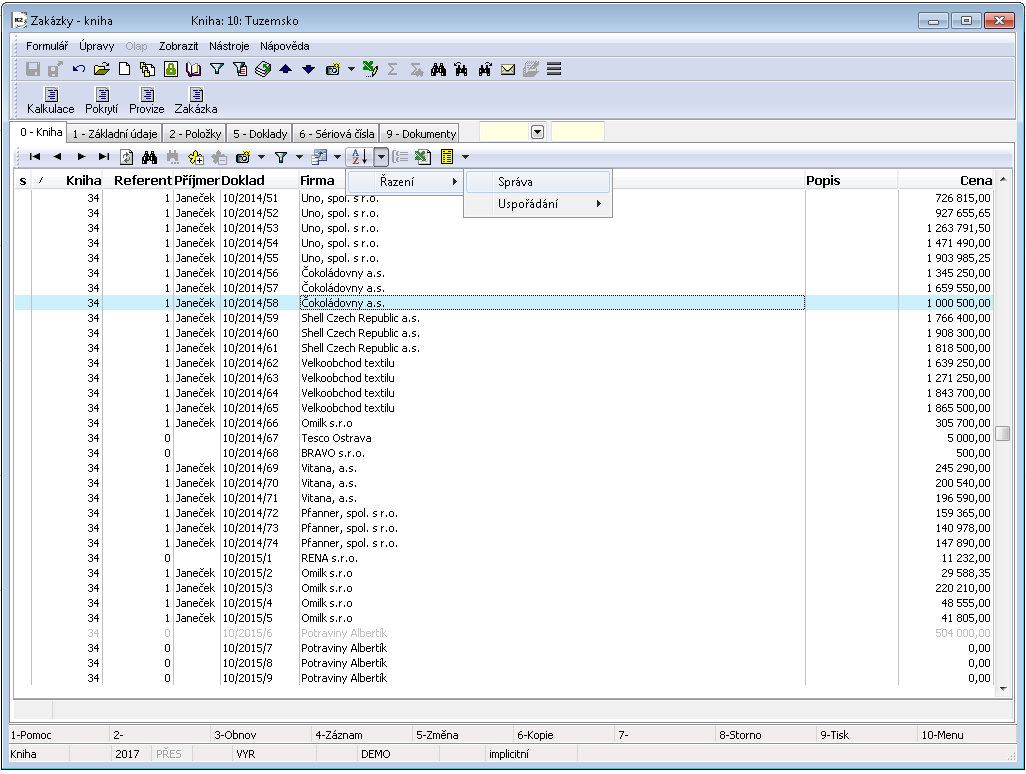
Task: Click the hamburger lines icon in main toolbar
Action: (x=554, y=69)
